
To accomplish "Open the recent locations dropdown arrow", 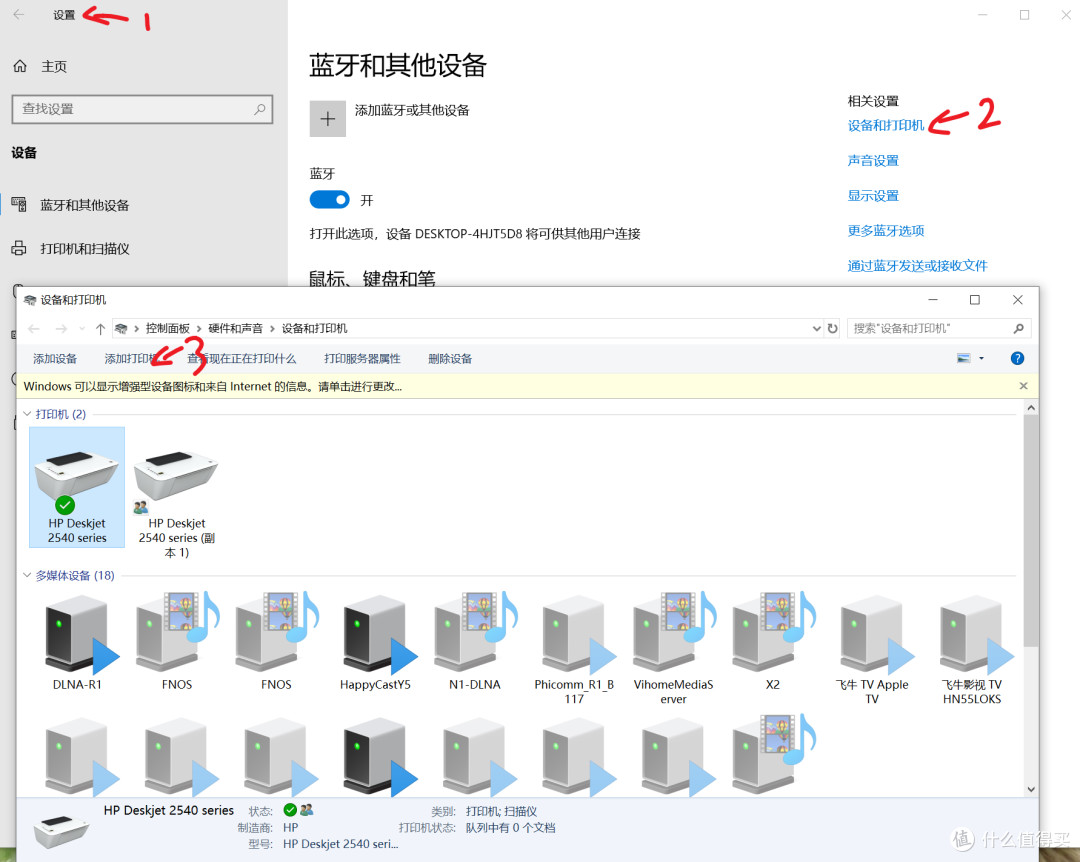I will point(83,329).
